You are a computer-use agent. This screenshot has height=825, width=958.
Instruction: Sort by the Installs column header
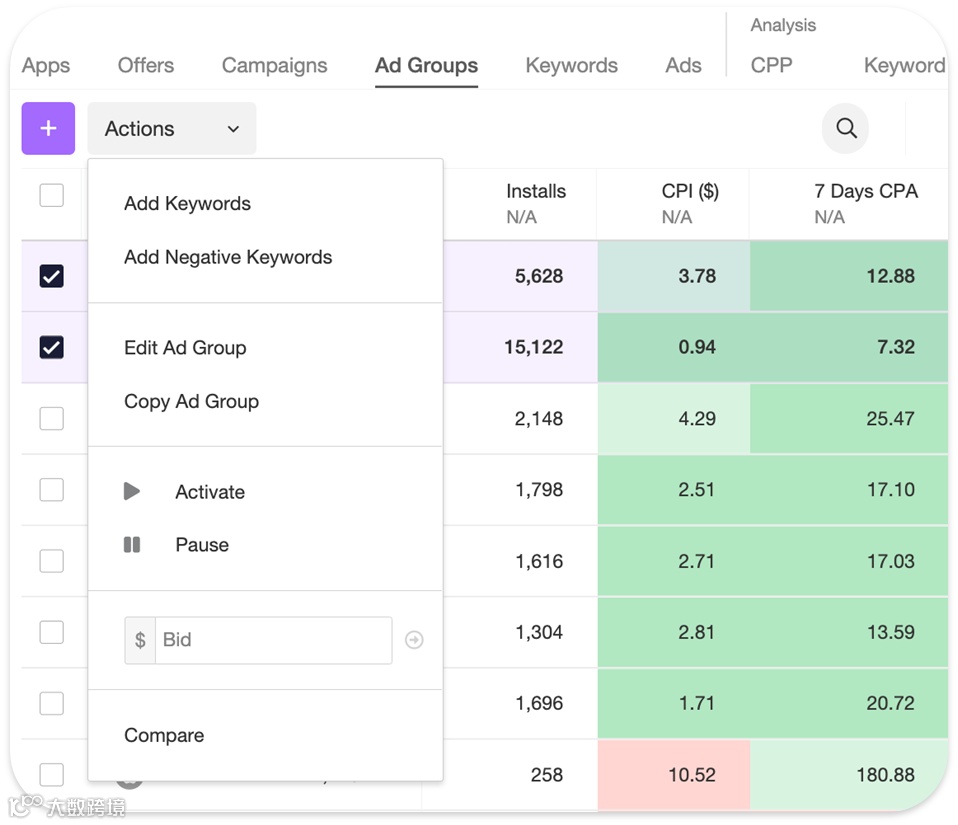click(536, 191)
